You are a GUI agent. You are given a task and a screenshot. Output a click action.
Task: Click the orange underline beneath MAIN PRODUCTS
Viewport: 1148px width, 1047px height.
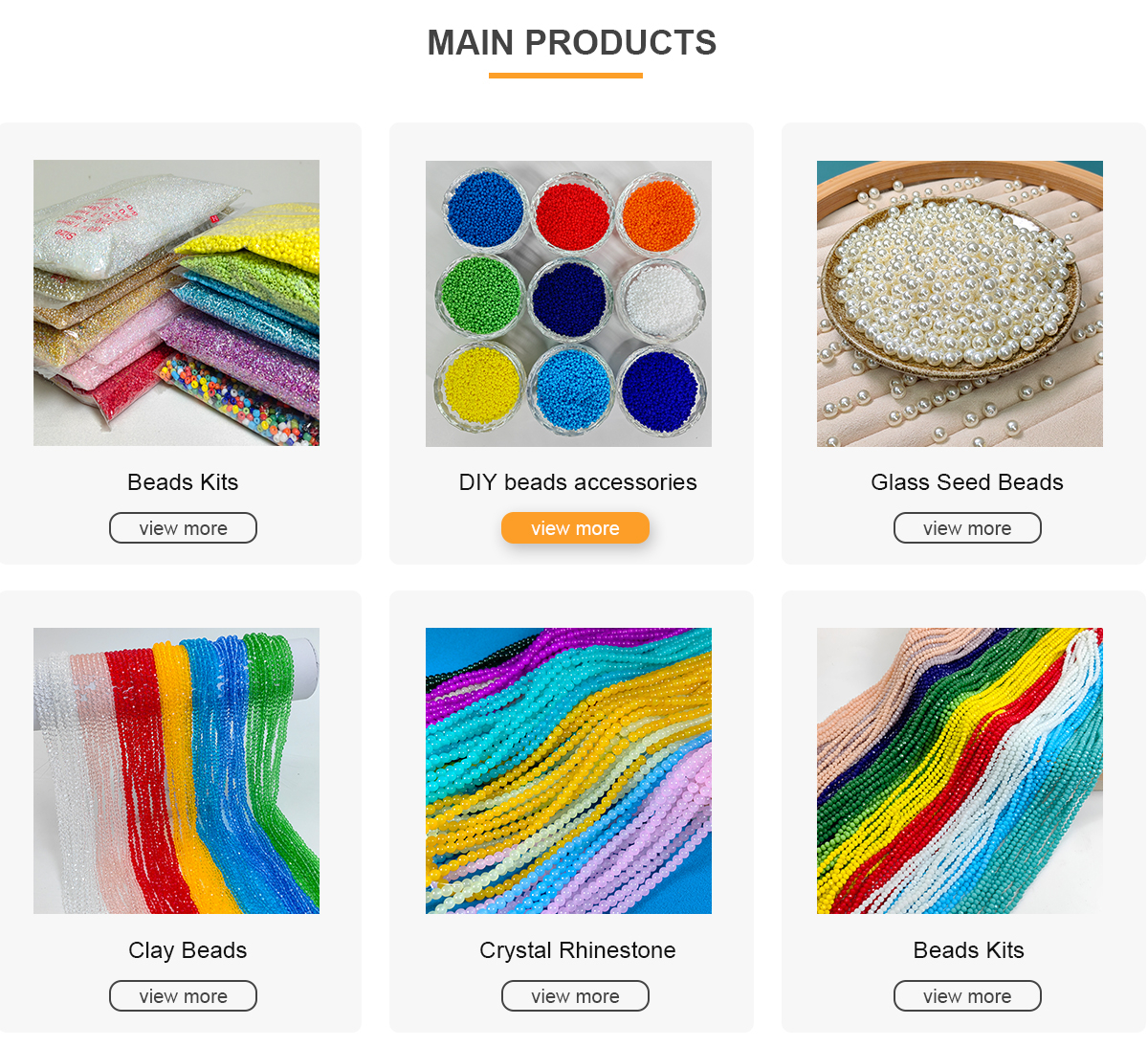[565, 76]
